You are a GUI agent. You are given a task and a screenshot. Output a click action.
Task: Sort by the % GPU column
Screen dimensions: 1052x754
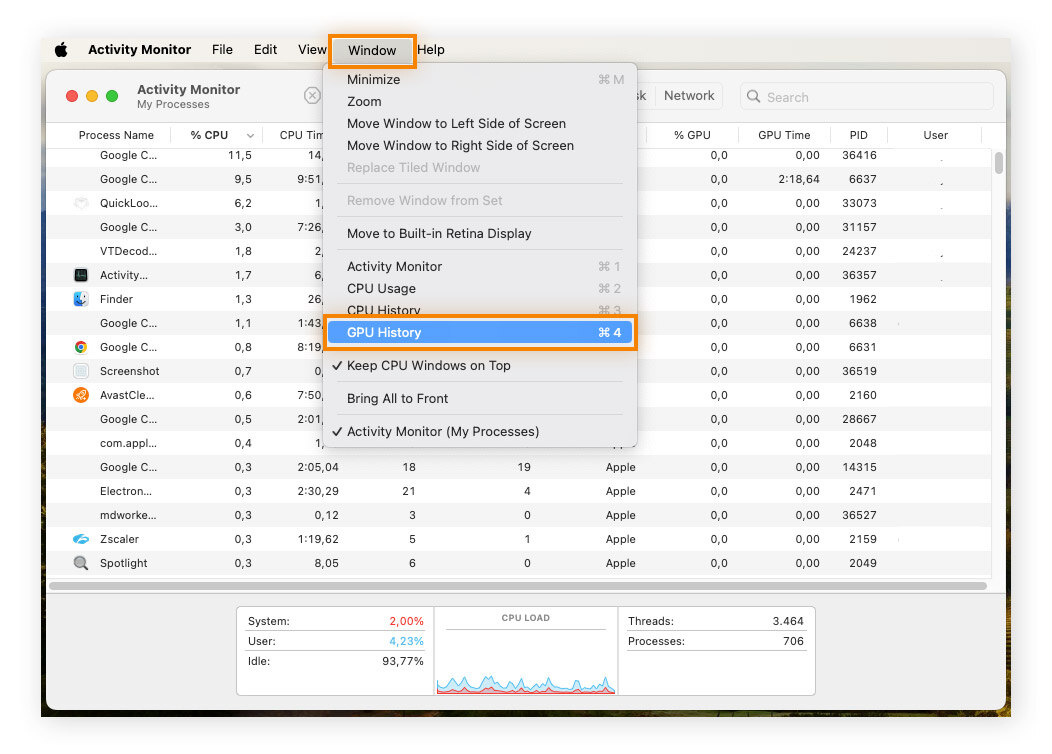click(692, 136)
